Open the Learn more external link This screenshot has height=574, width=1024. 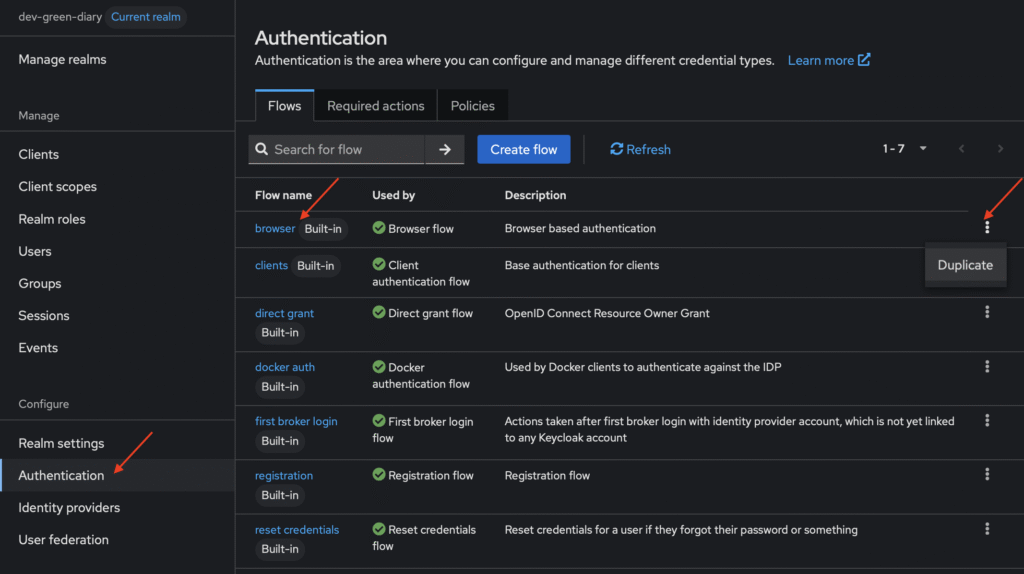pyautogui.click(x=828, y=60)
